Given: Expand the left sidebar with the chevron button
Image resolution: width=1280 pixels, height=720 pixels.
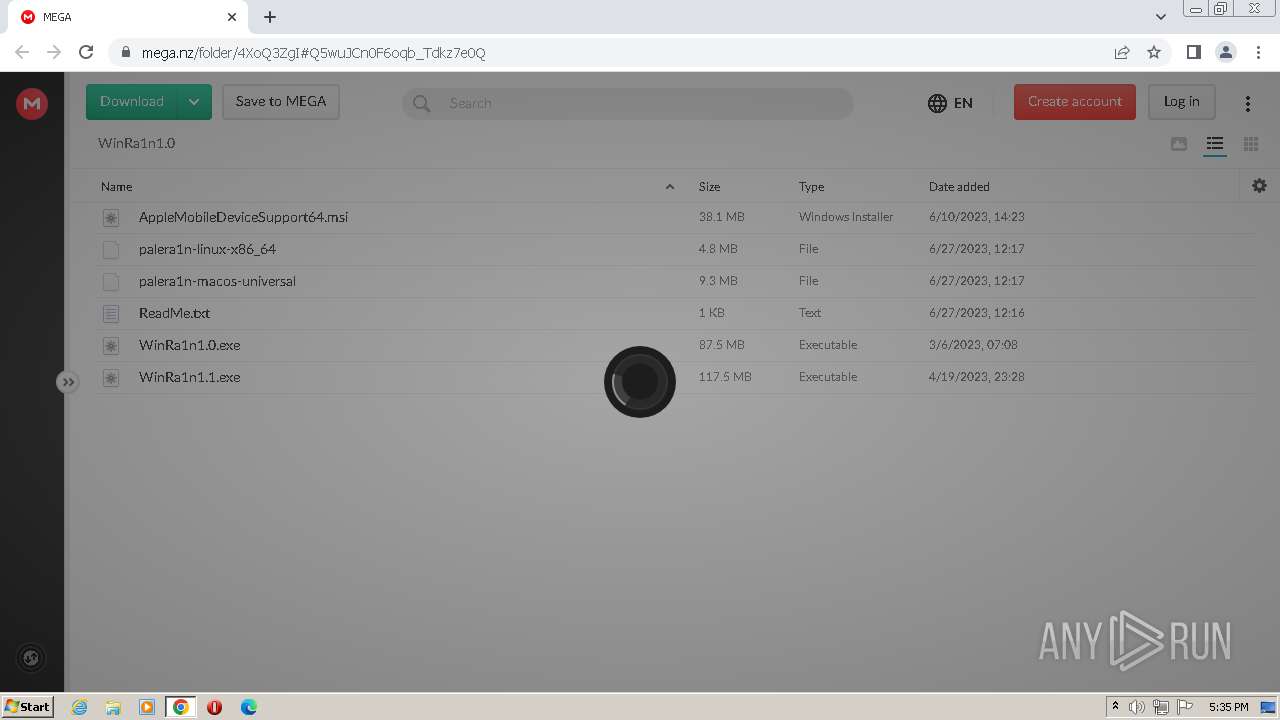Looking at the screenshot, I should click(x=68, y=382).
